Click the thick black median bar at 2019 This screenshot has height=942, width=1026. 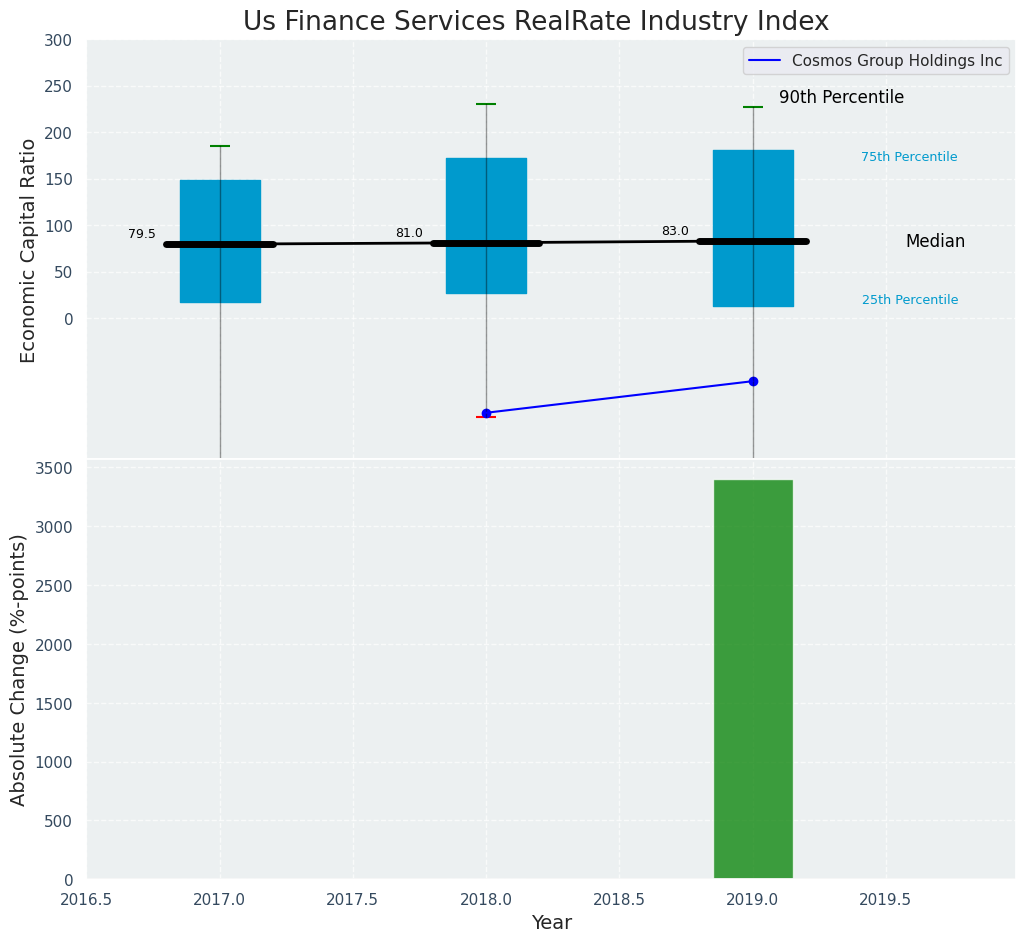tap(753, 241)
